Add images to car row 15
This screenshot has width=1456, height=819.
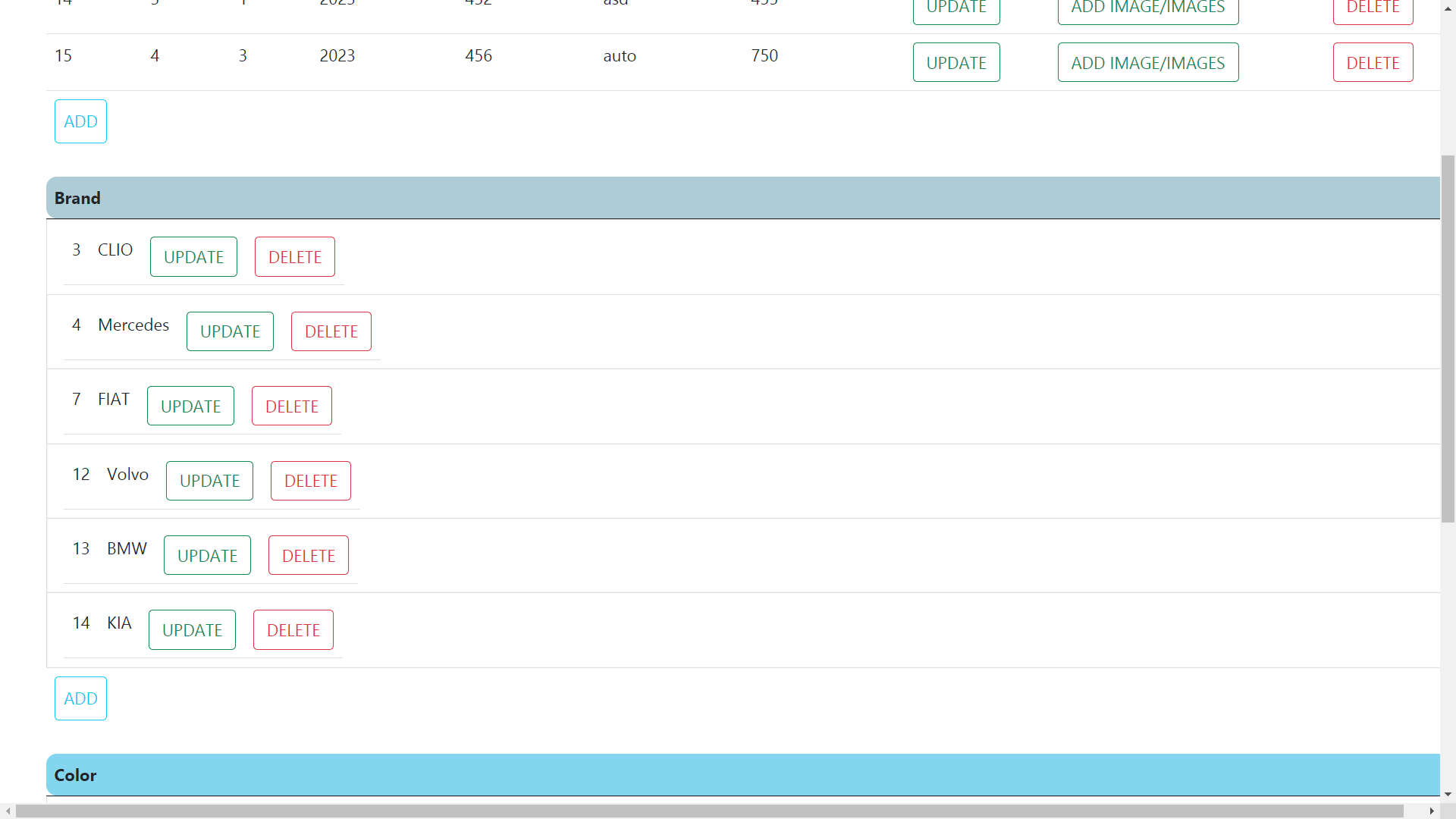[1147, 63]
